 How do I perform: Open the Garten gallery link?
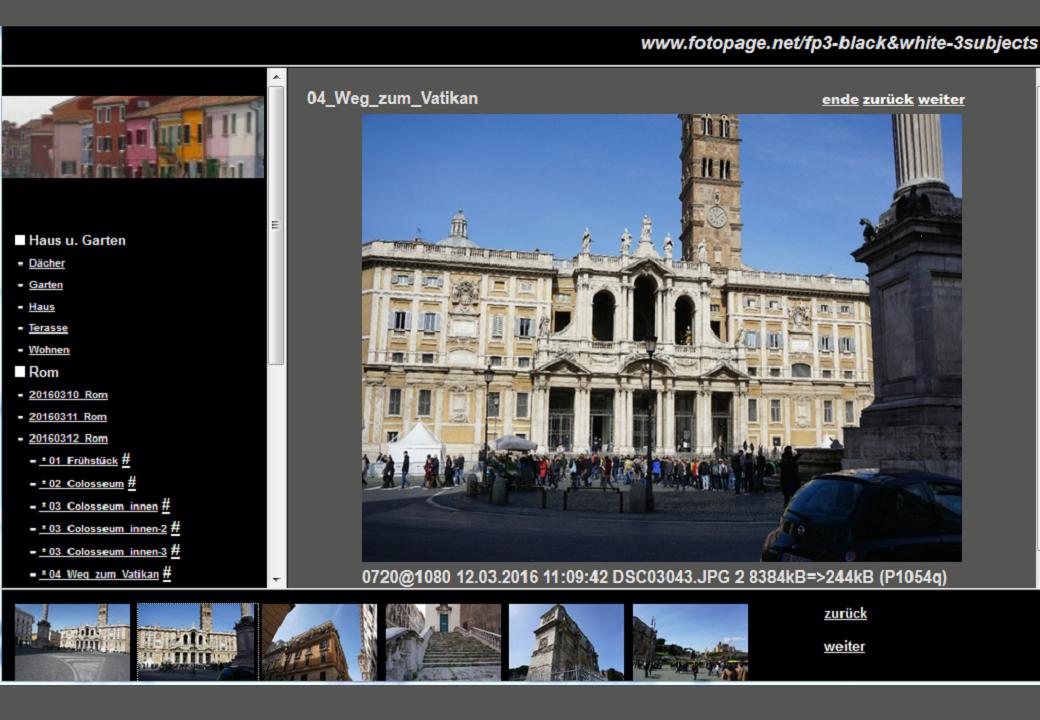click(x=46, y=284)
